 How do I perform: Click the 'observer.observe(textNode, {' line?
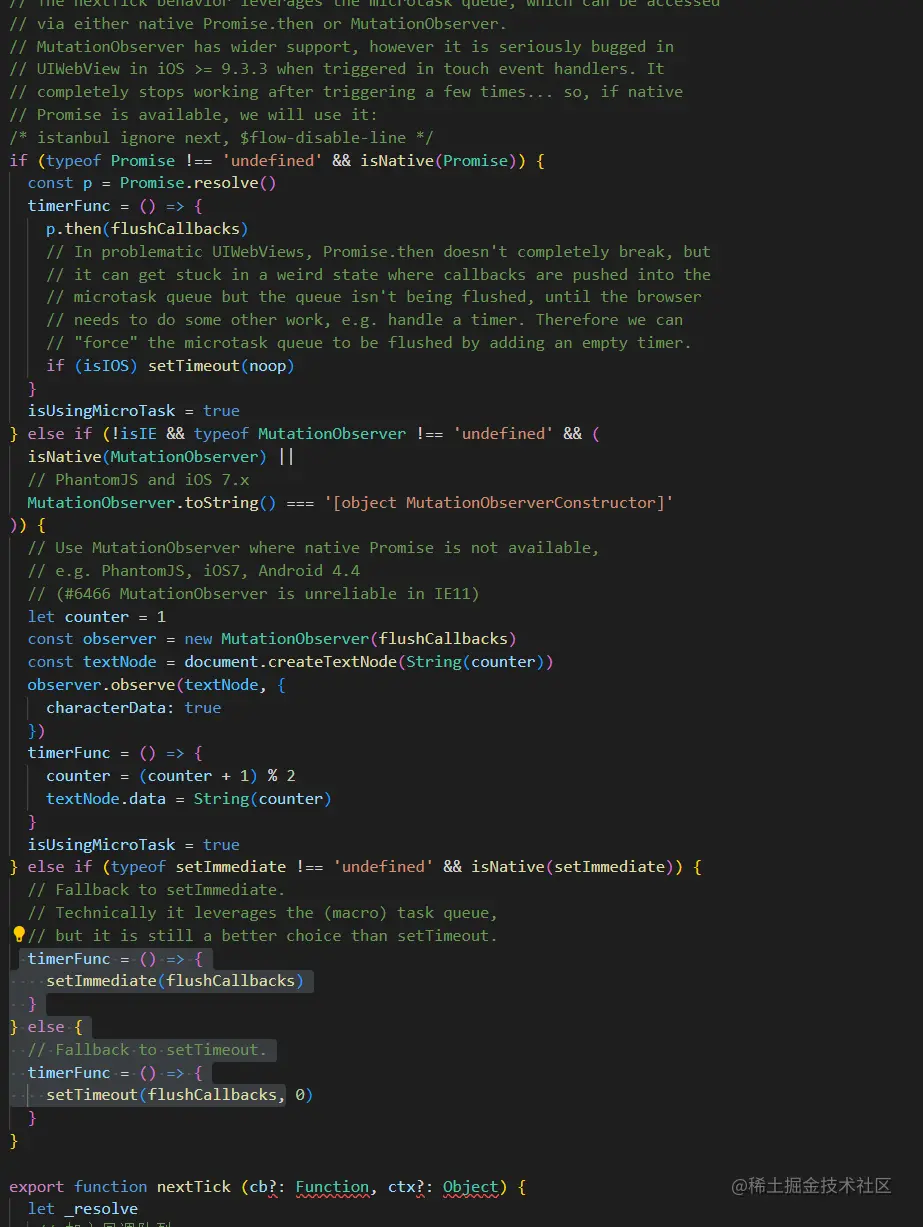(157, 685)
